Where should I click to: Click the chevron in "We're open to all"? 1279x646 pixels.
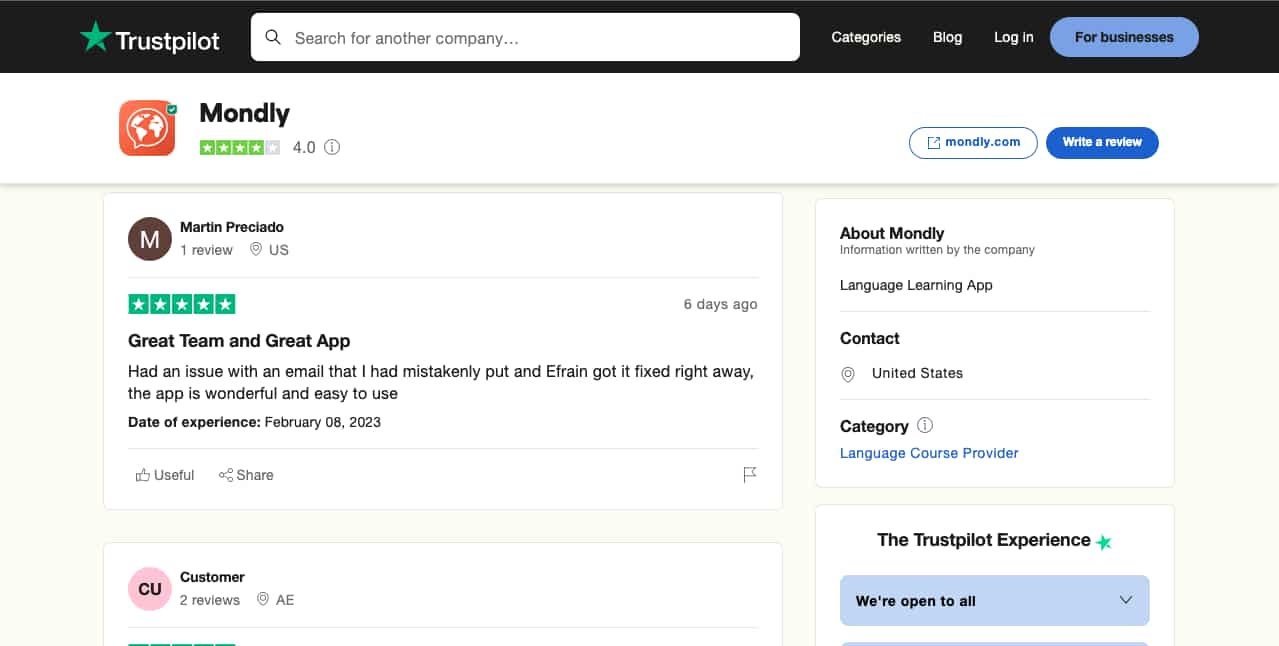tap(1126, 600)
